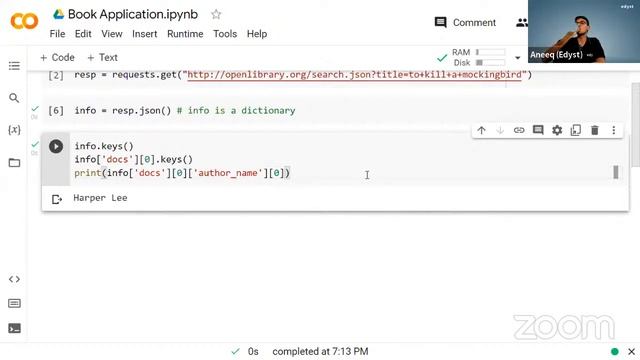
Task: Open the cell settings gear
Action: (x=557, y=130)
